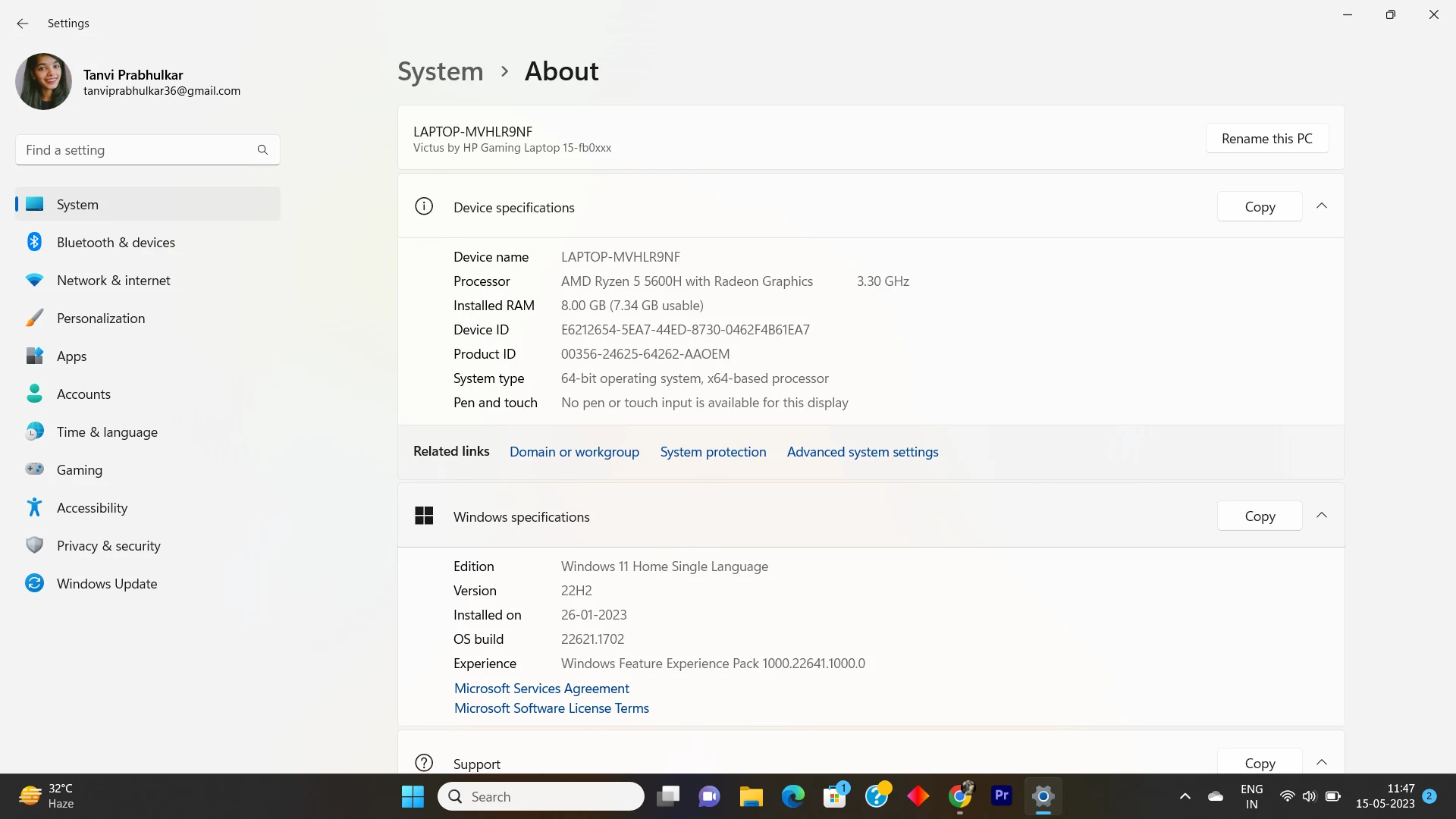The height and width of the screenshot is (819, 1456).
Task: Open Advanced system settings link
Action: (x=862, y=452)
